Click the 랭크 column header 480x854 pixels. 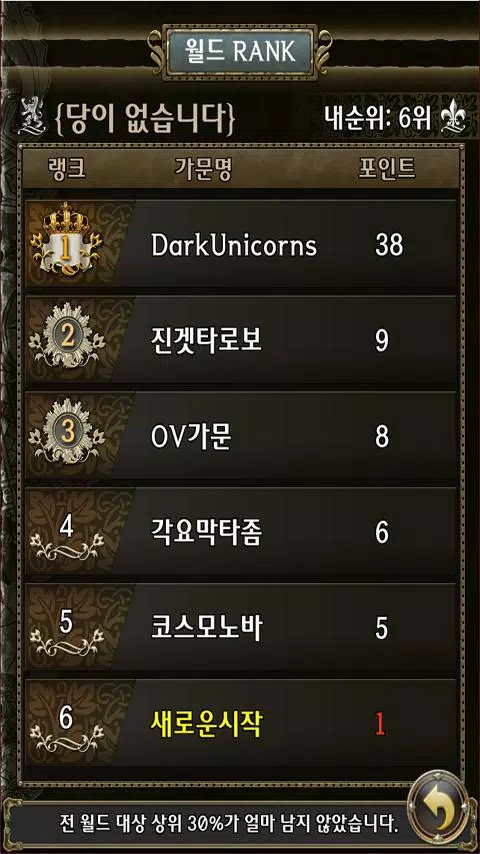tap(66, 170)
